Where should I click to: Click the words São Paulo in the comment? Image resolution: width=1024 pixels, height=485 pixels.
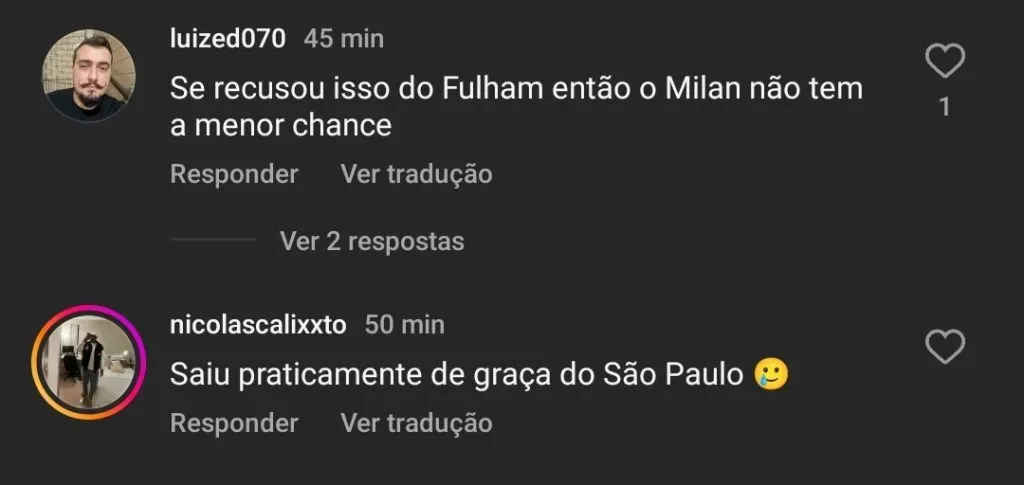(673, 375)
